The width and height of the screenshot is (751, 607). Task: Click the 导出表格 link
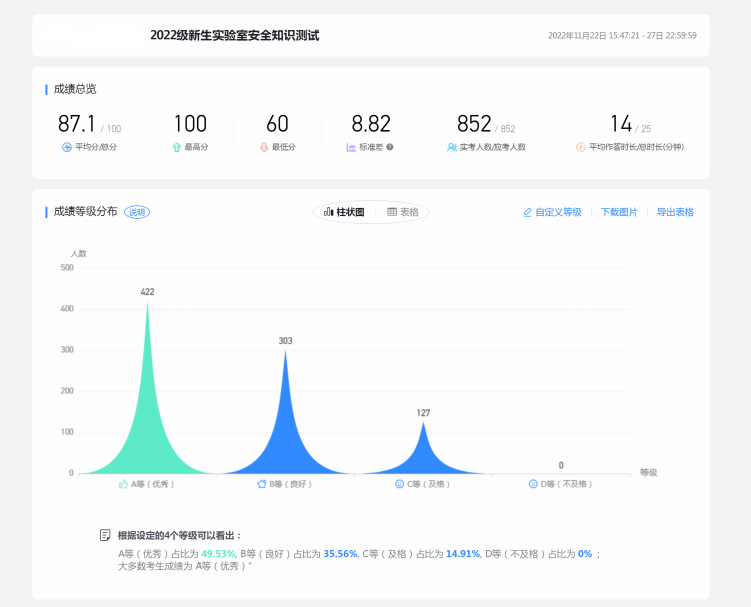point(675,212)
